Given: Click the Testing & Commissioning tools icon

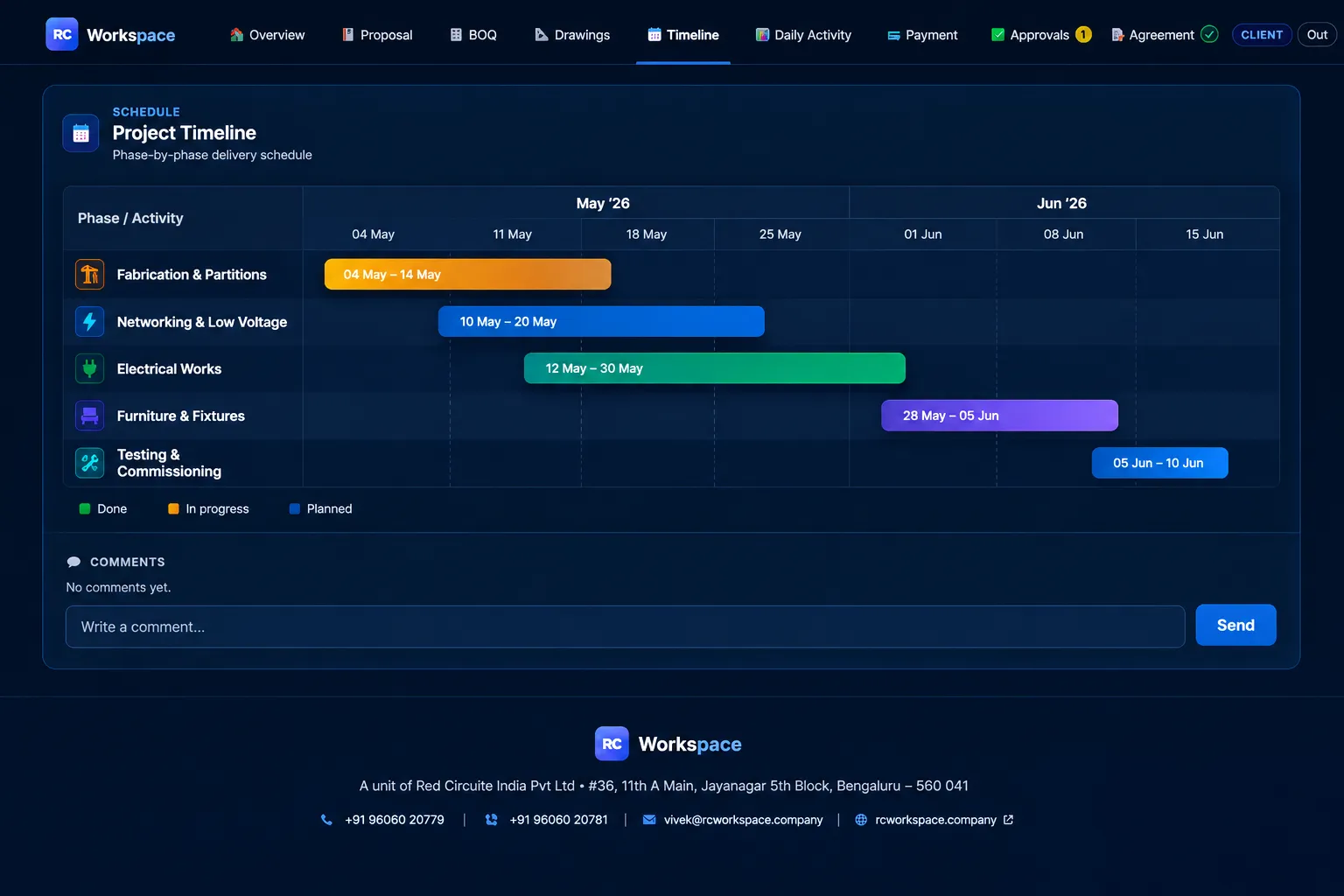Looking at the screenshot, I should point(89,463).
